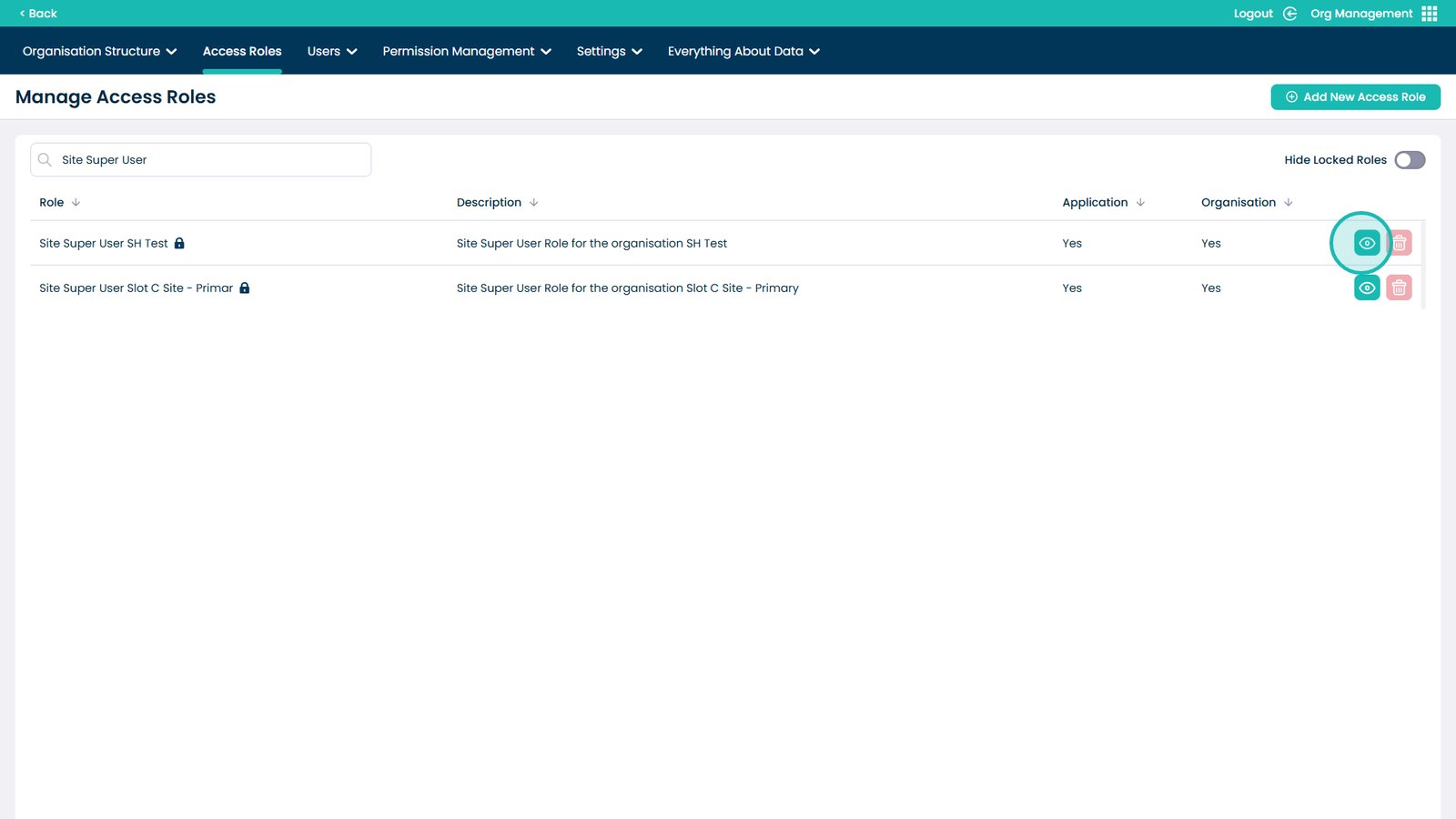
Task: Delete the Slot C Site Primary role
Action: (1399, 288)
